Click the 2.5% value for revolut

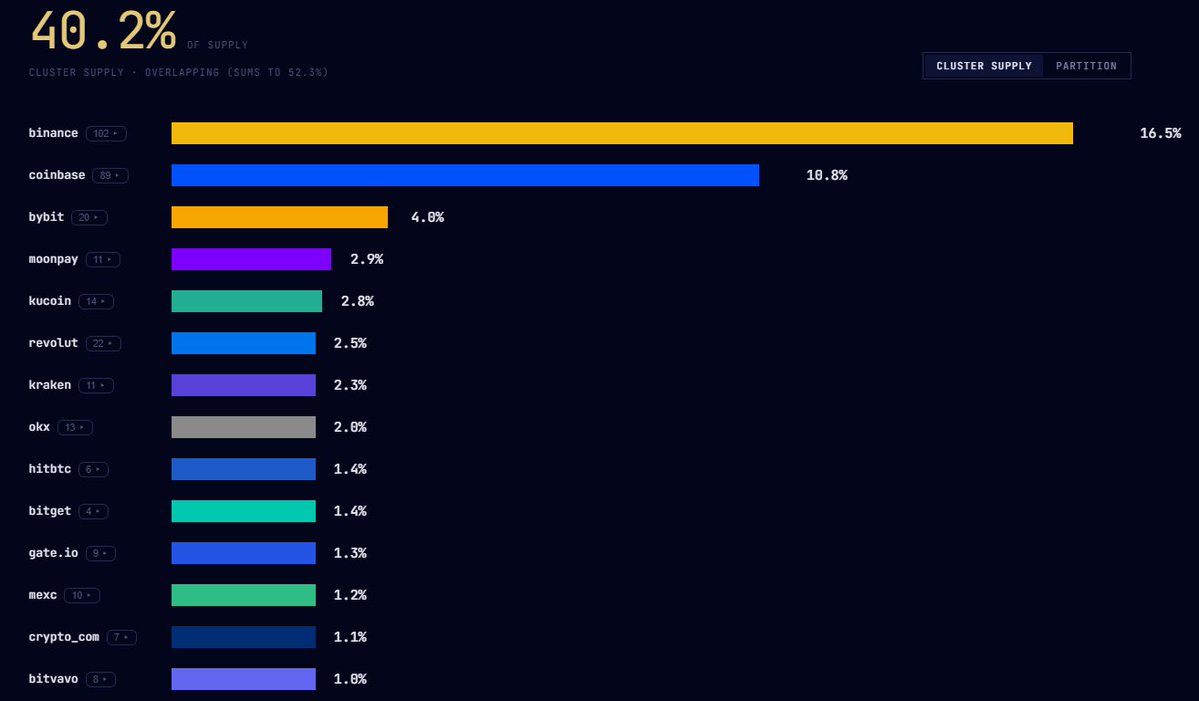click(350, 343)
